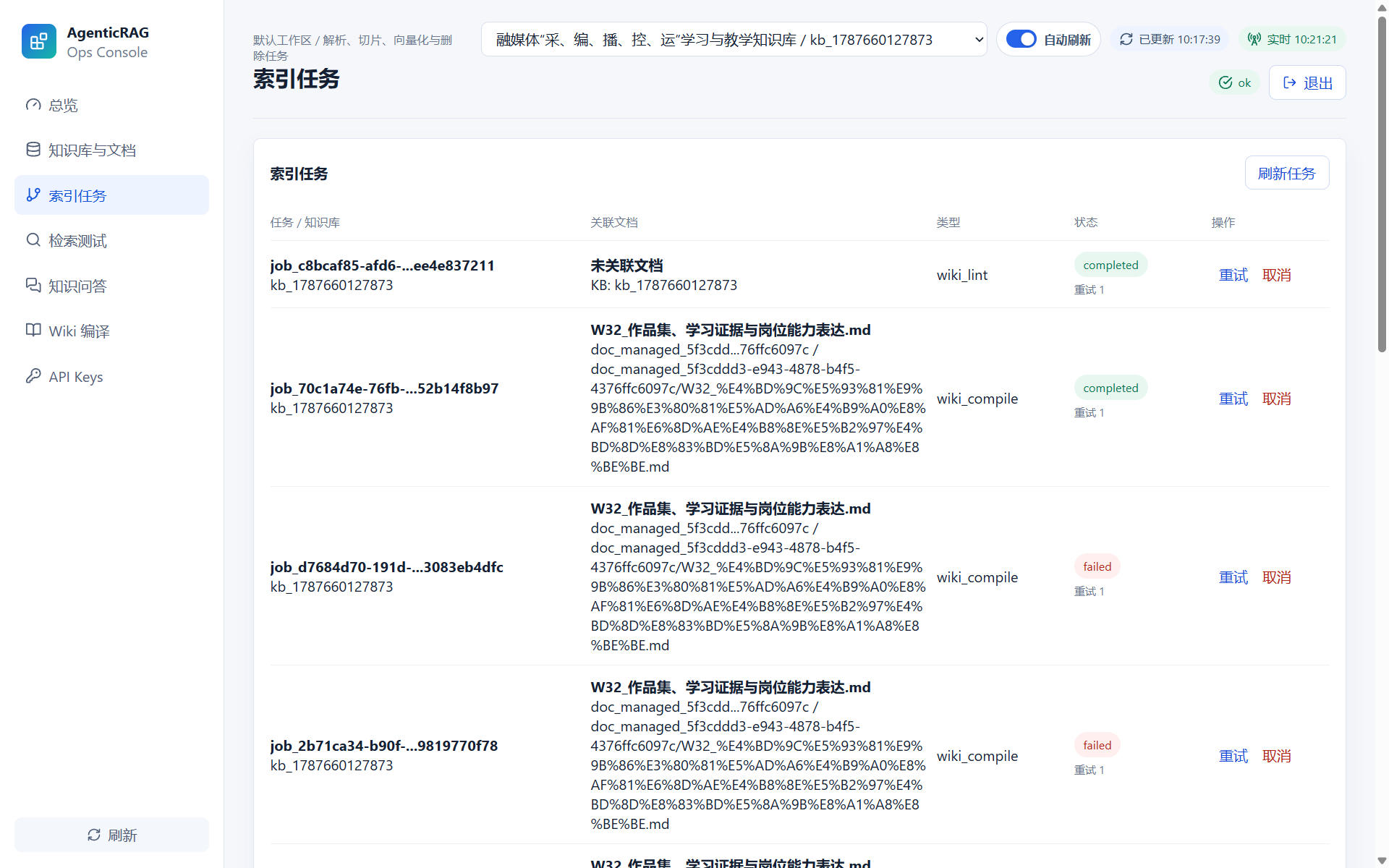1389x868 pixels.
Task: Click the completed badge for job_c8bcaf85
Action: [1110, 265]
